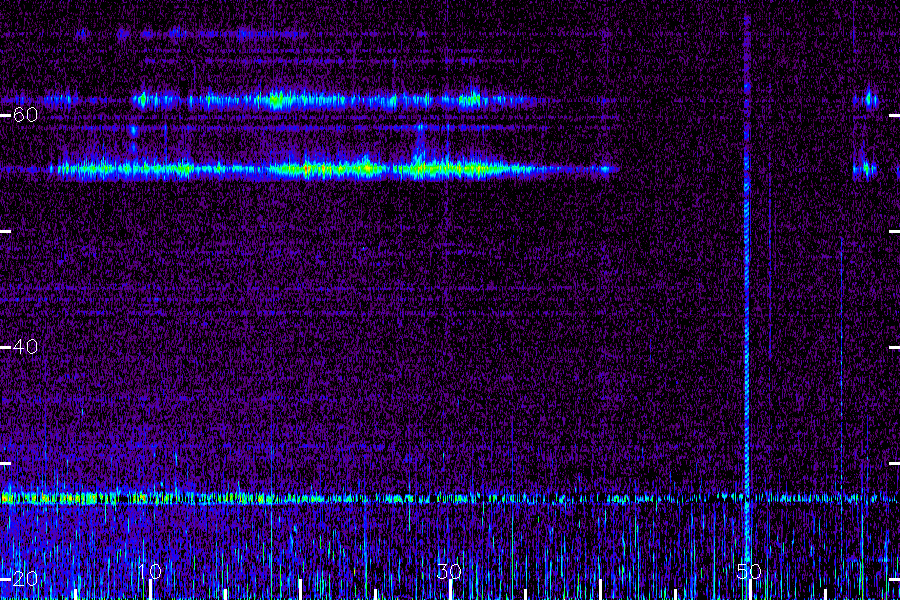Click the "40" frequency axis label

pos(25,347)
